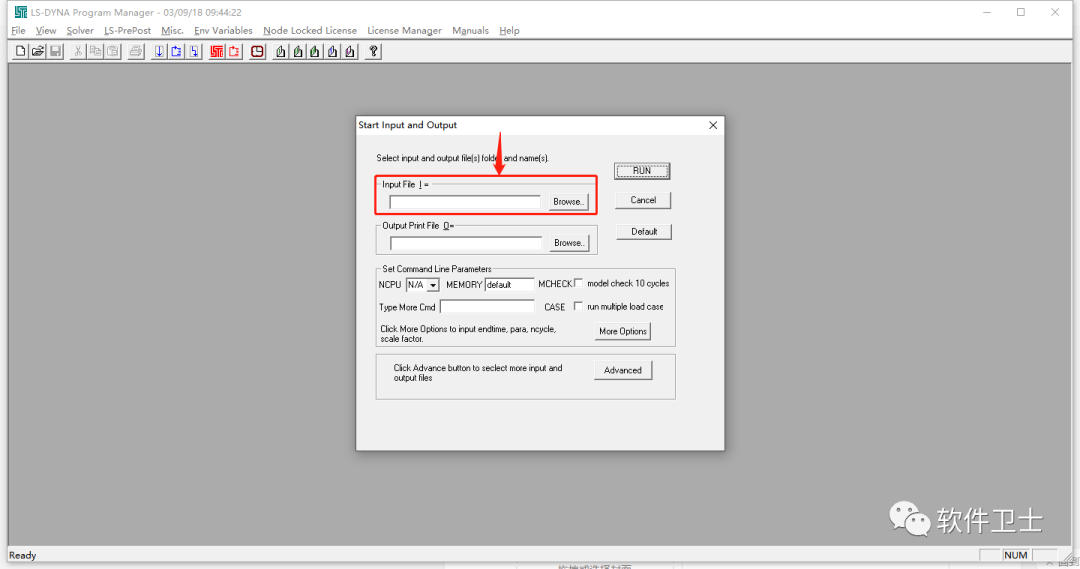Image resolution: width=1080 pixels, height=569 pixels.
Task: Click the blue folder-with-arrow toolbar icon
Action: 176,51
